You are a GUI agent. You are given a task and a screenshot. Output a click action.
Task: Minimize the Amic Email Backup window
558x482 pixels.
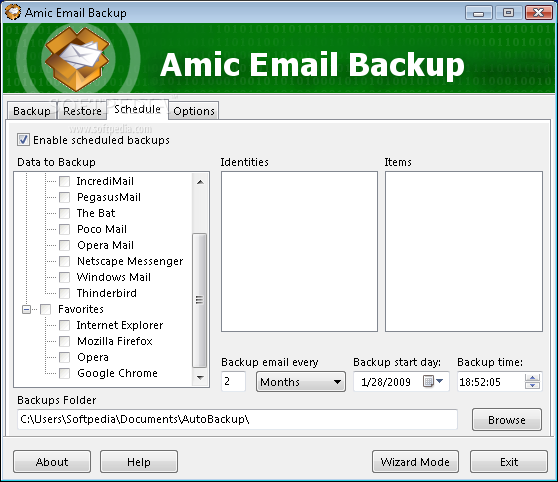pos(479,13)
